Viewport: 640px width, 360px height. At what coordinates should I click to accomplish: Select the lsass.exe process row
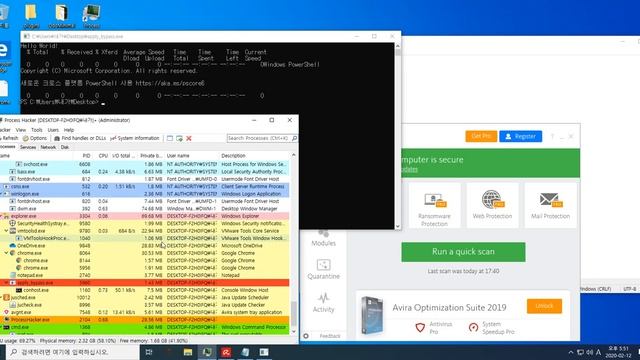point(144,171)
